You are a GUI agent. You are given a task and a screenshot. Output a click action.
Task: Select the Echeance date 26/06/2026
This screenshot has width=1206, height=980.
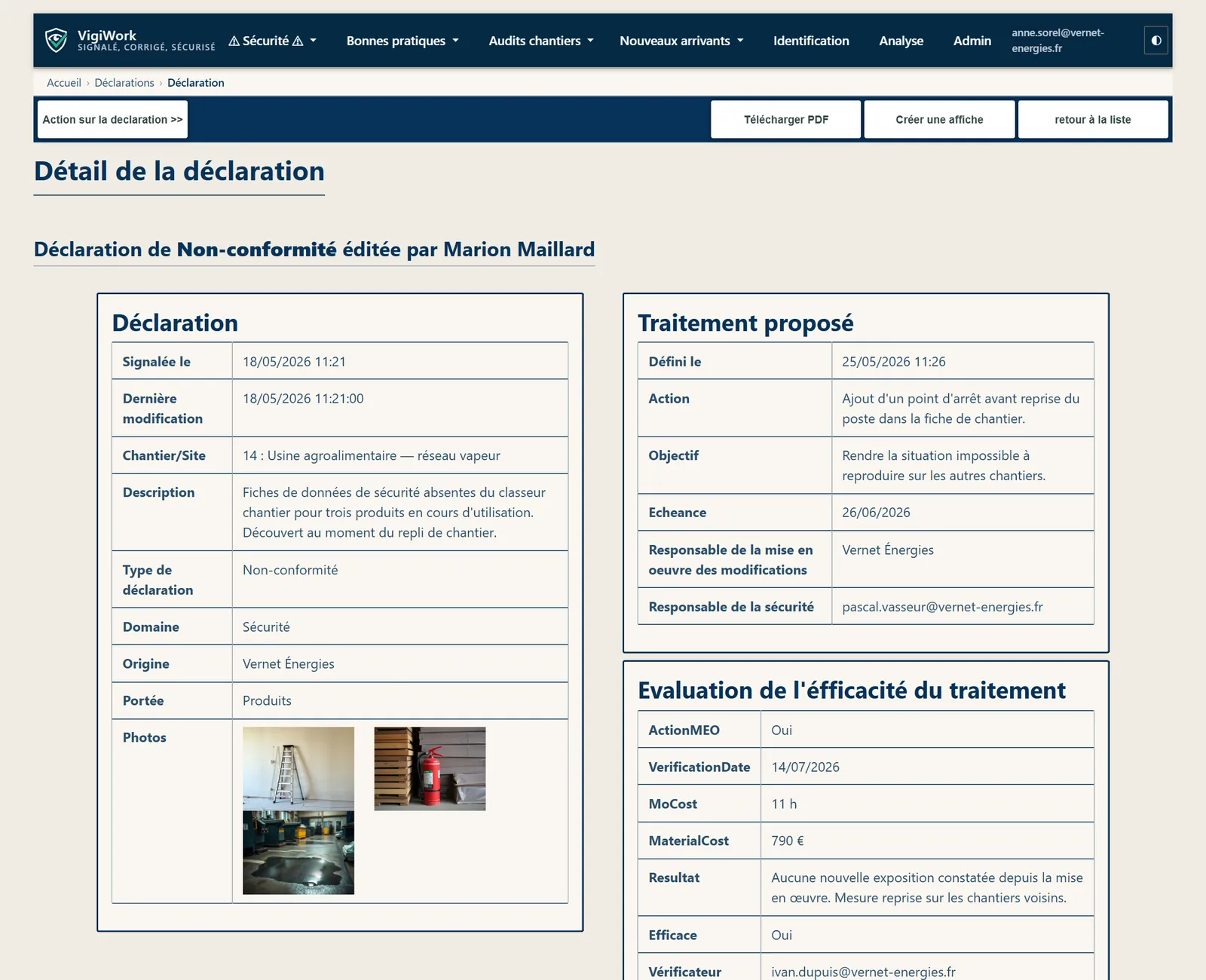point(876,513)
